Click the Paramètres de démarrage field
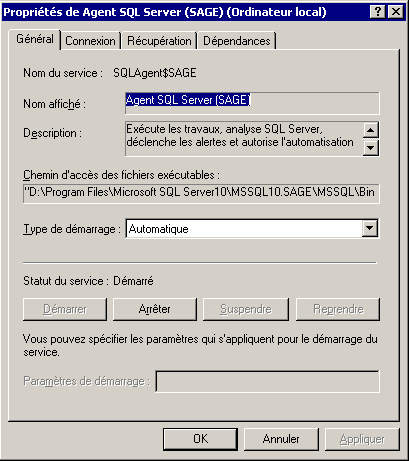This screenshot has height=461, width=409. 268,381
